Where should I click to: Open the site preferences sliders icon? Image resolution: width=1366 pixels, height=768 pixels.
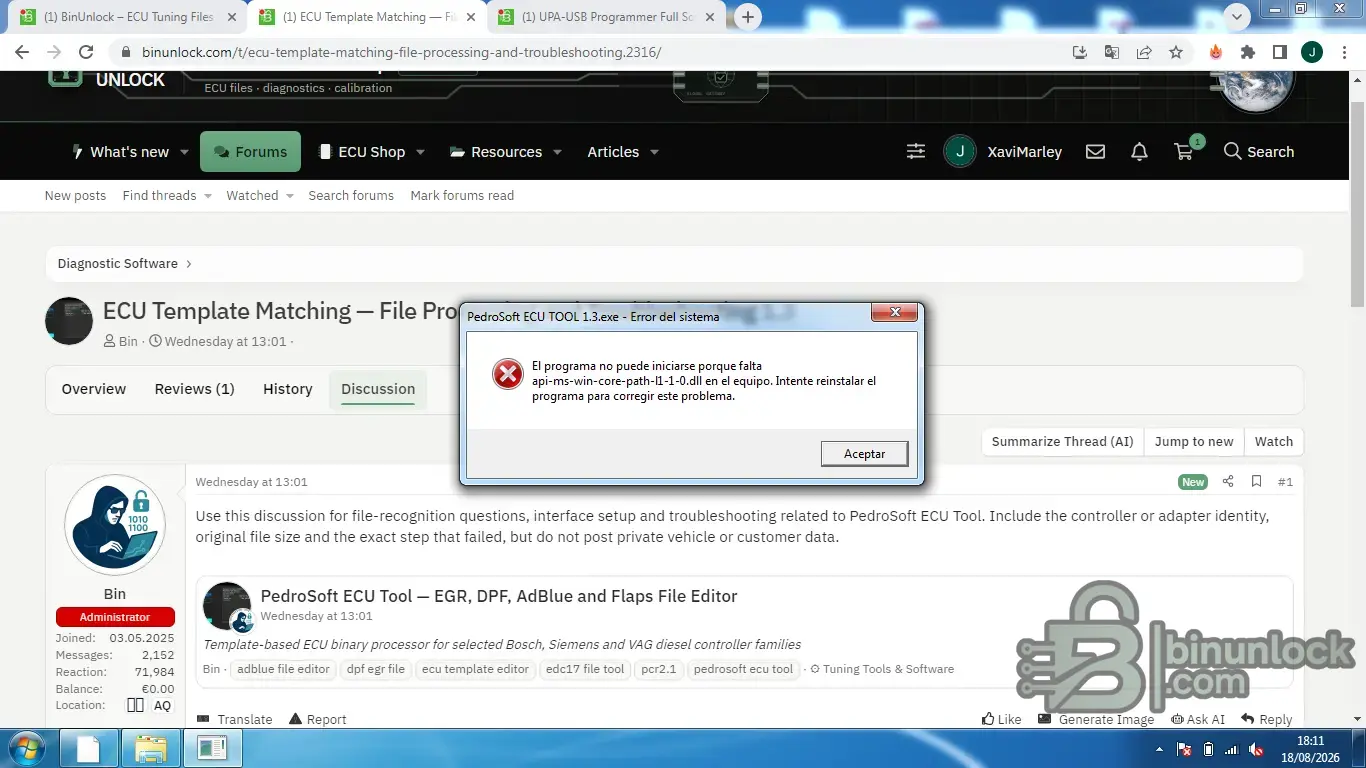(x=916, y=152)
